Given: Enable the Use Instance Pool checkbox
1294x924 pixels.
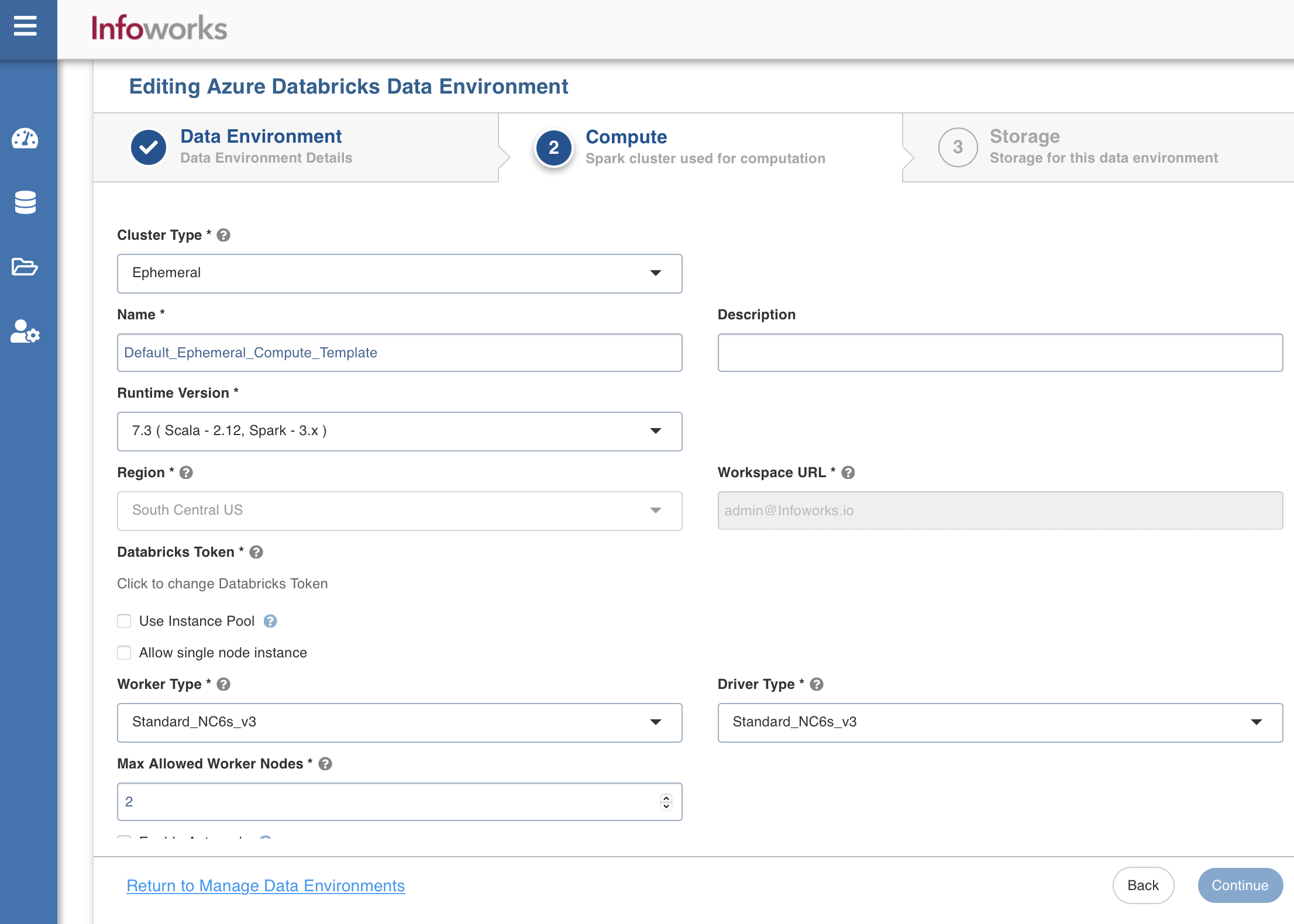Looking at the screenshot, I should [124, 621].
